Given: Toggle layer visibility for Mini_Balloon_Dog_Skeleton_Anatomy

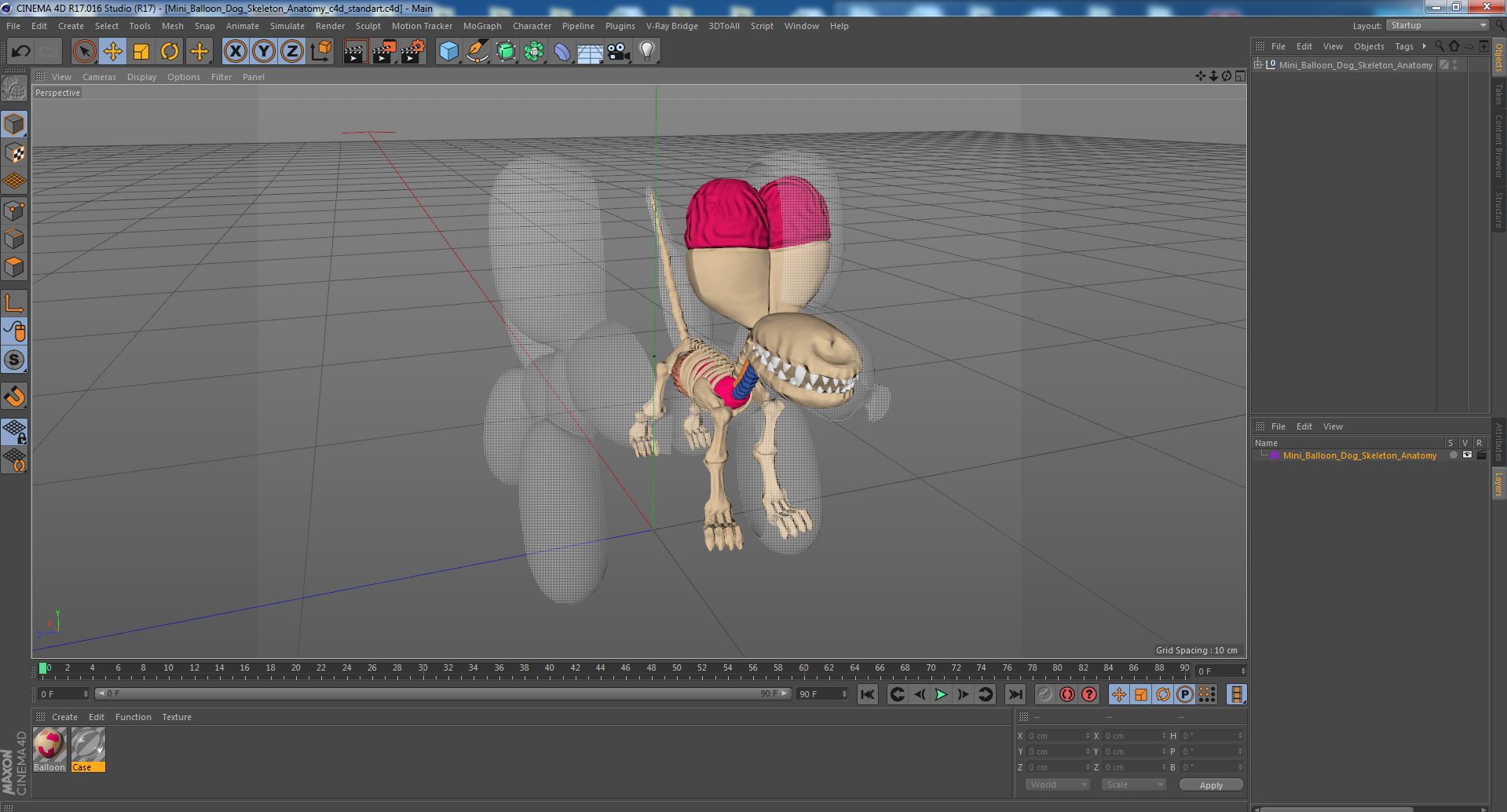Looking at the screenshot, I should 1466,455.
